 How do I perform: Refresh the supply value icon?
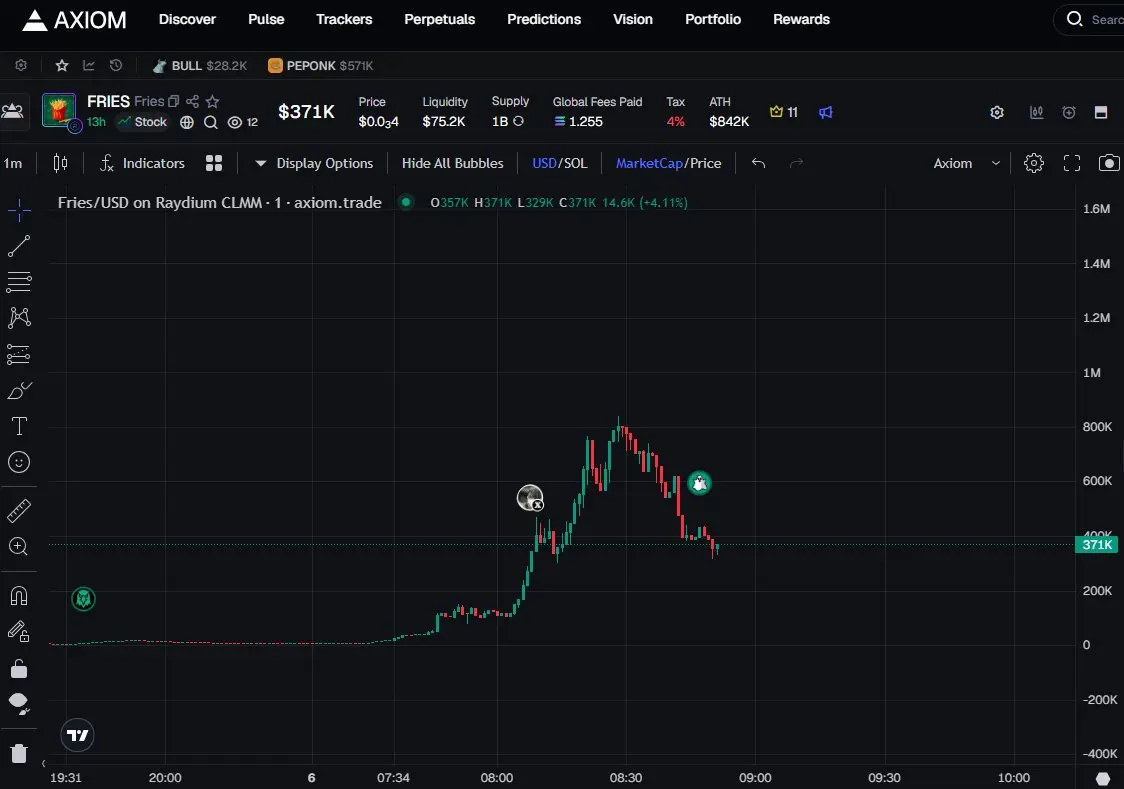tap(518, 121)
